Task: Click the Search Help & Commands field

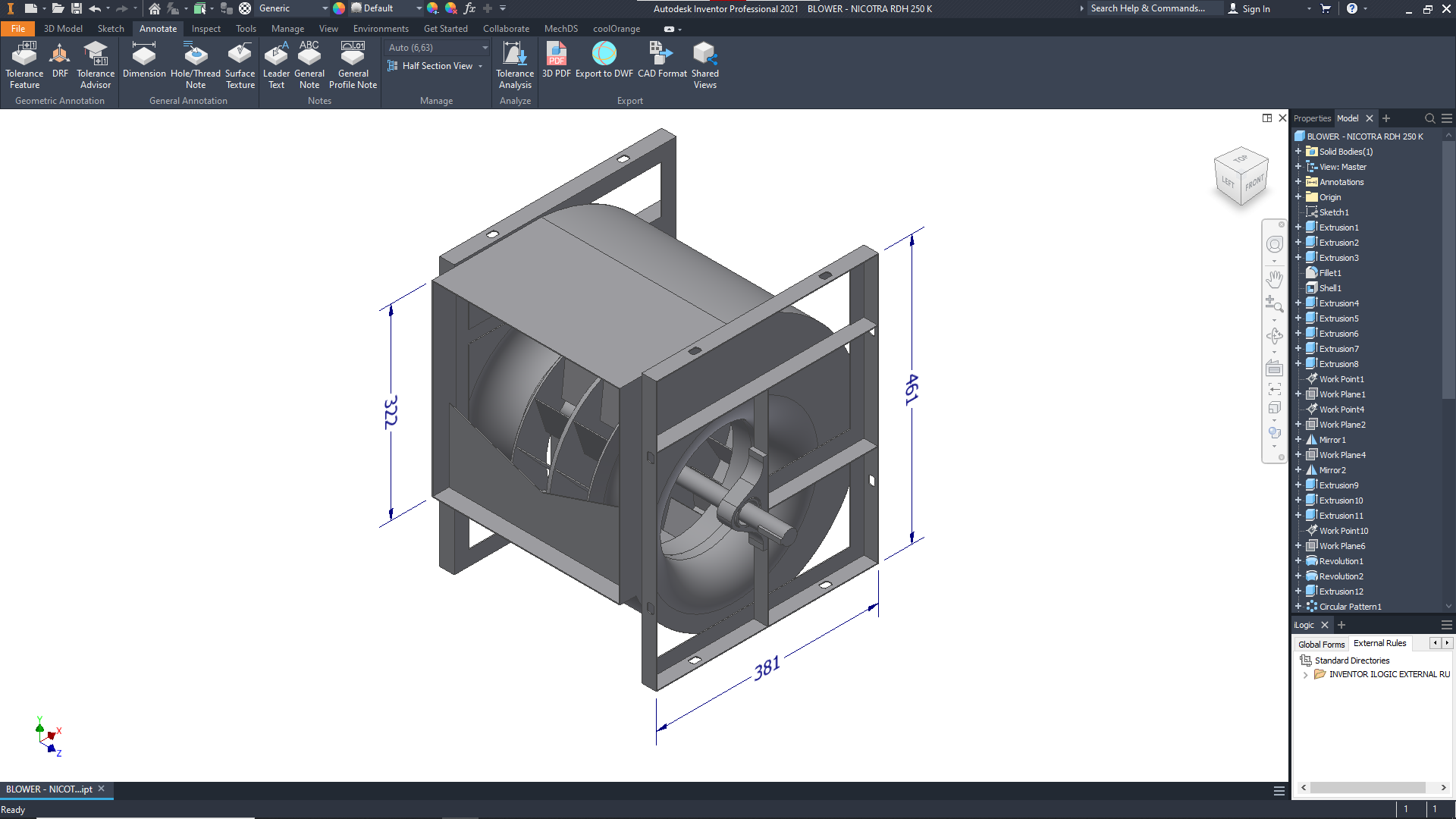Action: pos(1147,8)
